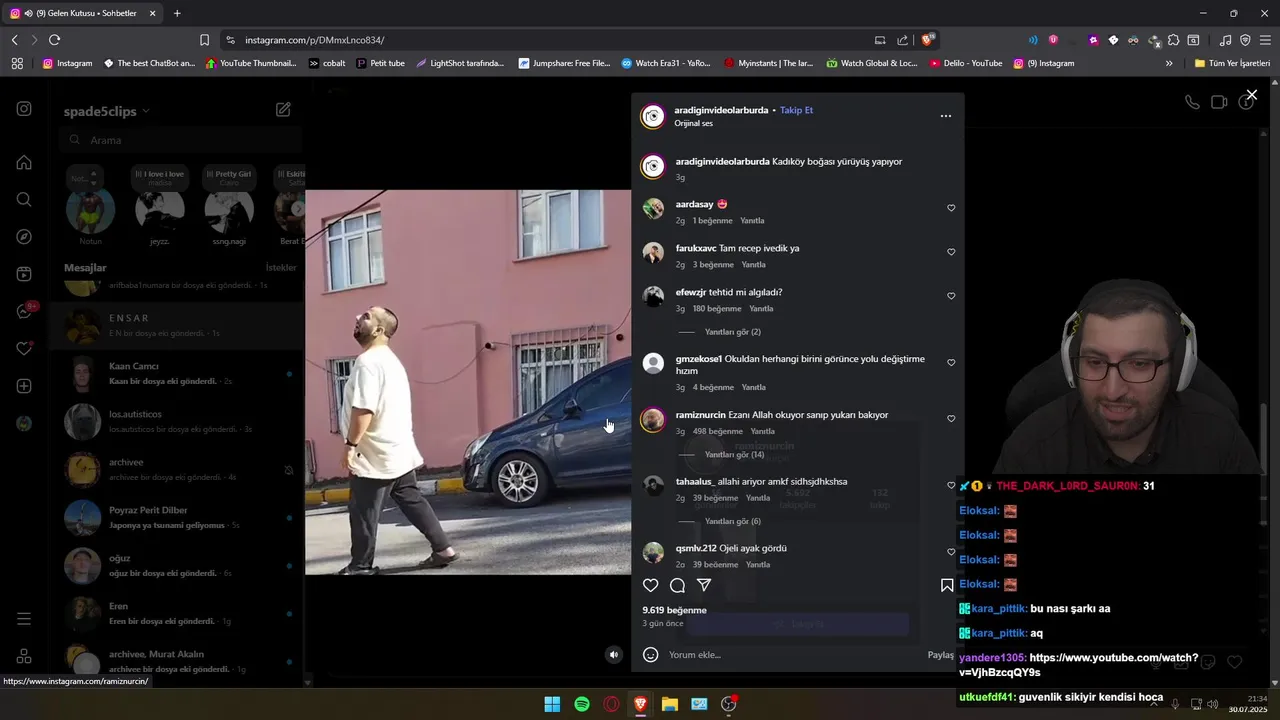Open emoji picker in comment box
Viewport: 1280px width, 720px height.
(650, 654)
